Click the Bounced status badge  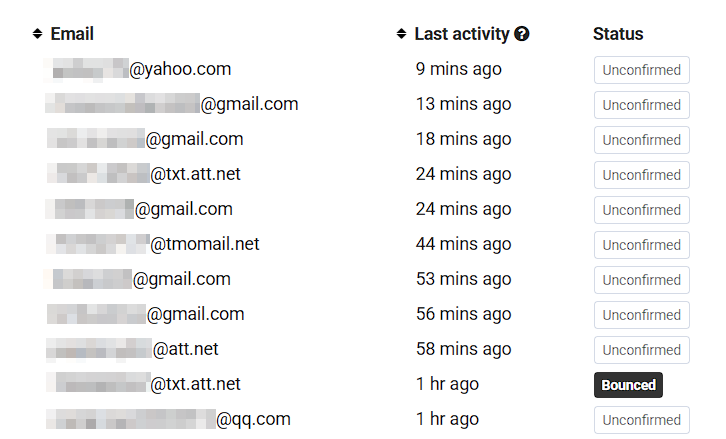628,385
